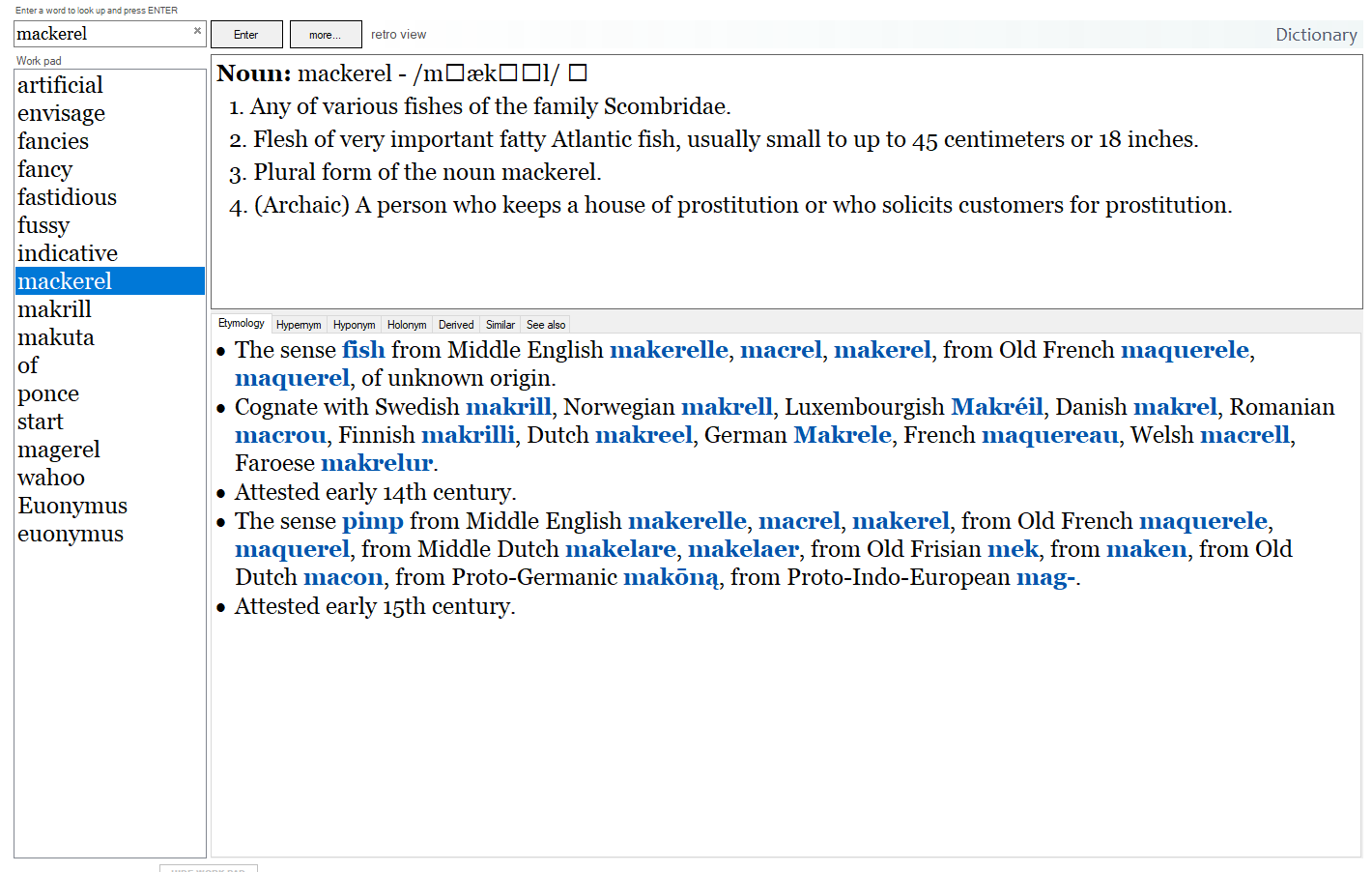This screenshot has width=1372, height=872.
Task: Select 'magerel' in the Work pad
Action: click(x=110, y=450)
